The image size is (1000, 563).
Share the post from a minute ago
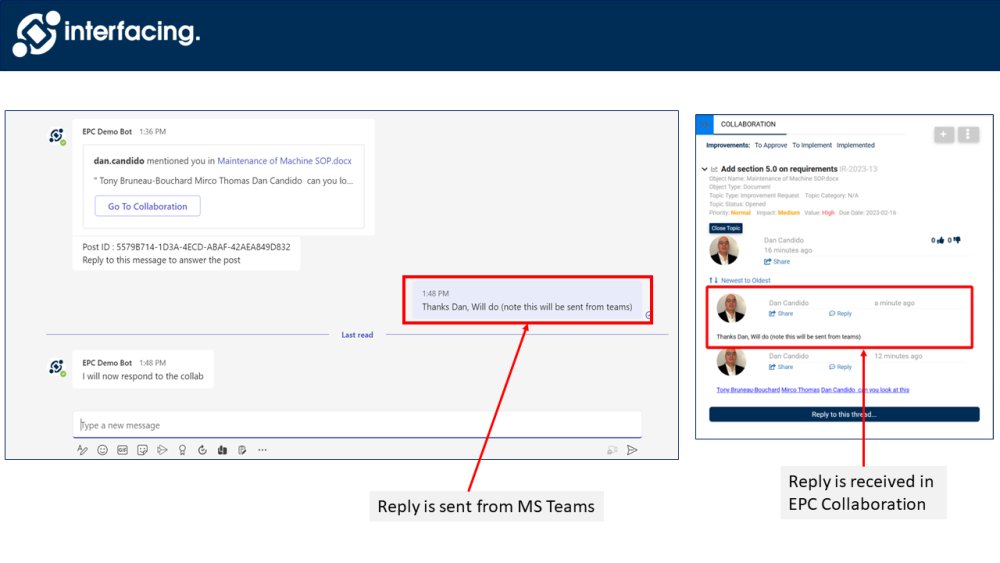pos(781,314)
